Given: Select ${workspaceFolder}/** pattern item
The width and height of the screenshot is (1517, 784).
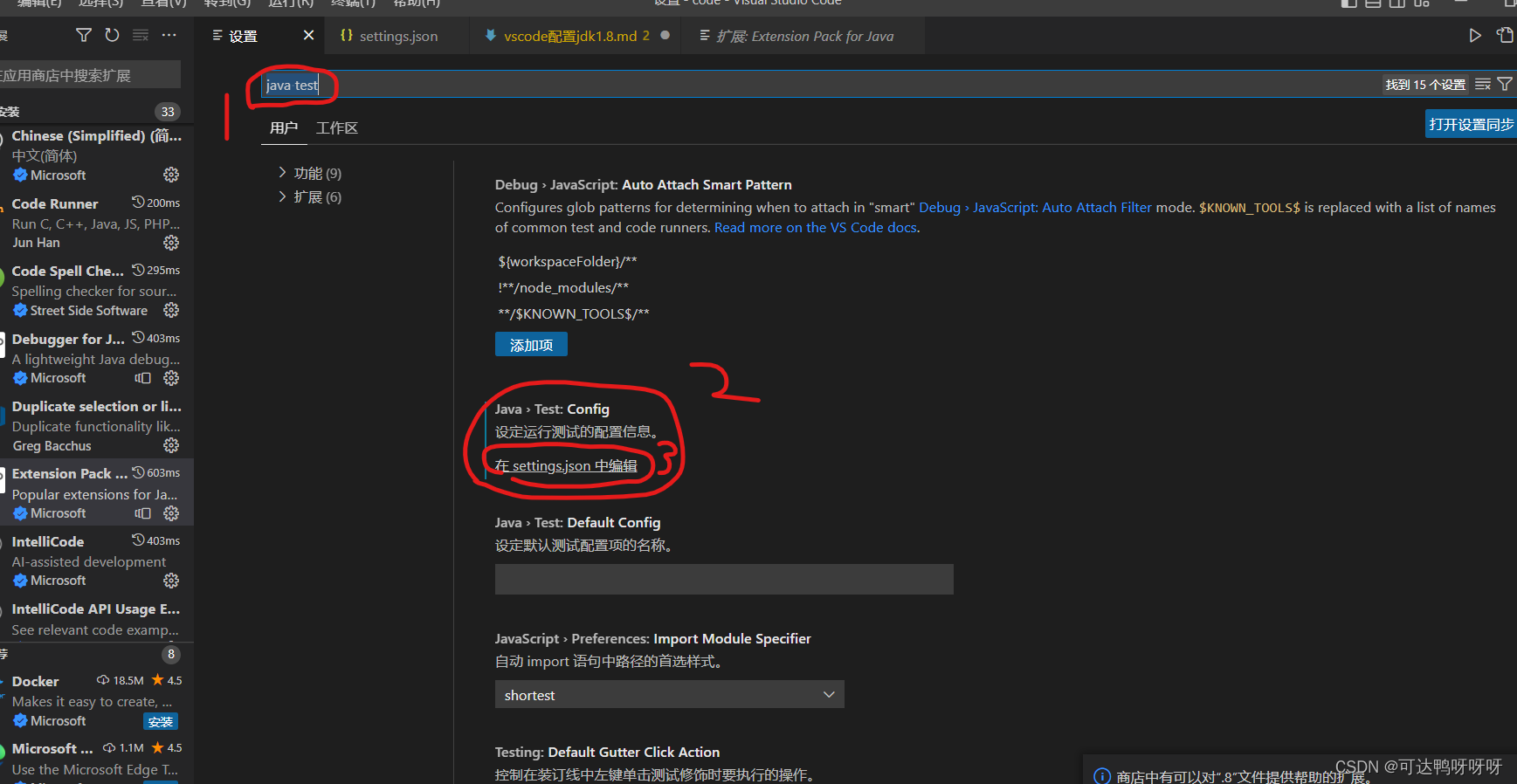Looking at the screenshot, I should point(568,261).
